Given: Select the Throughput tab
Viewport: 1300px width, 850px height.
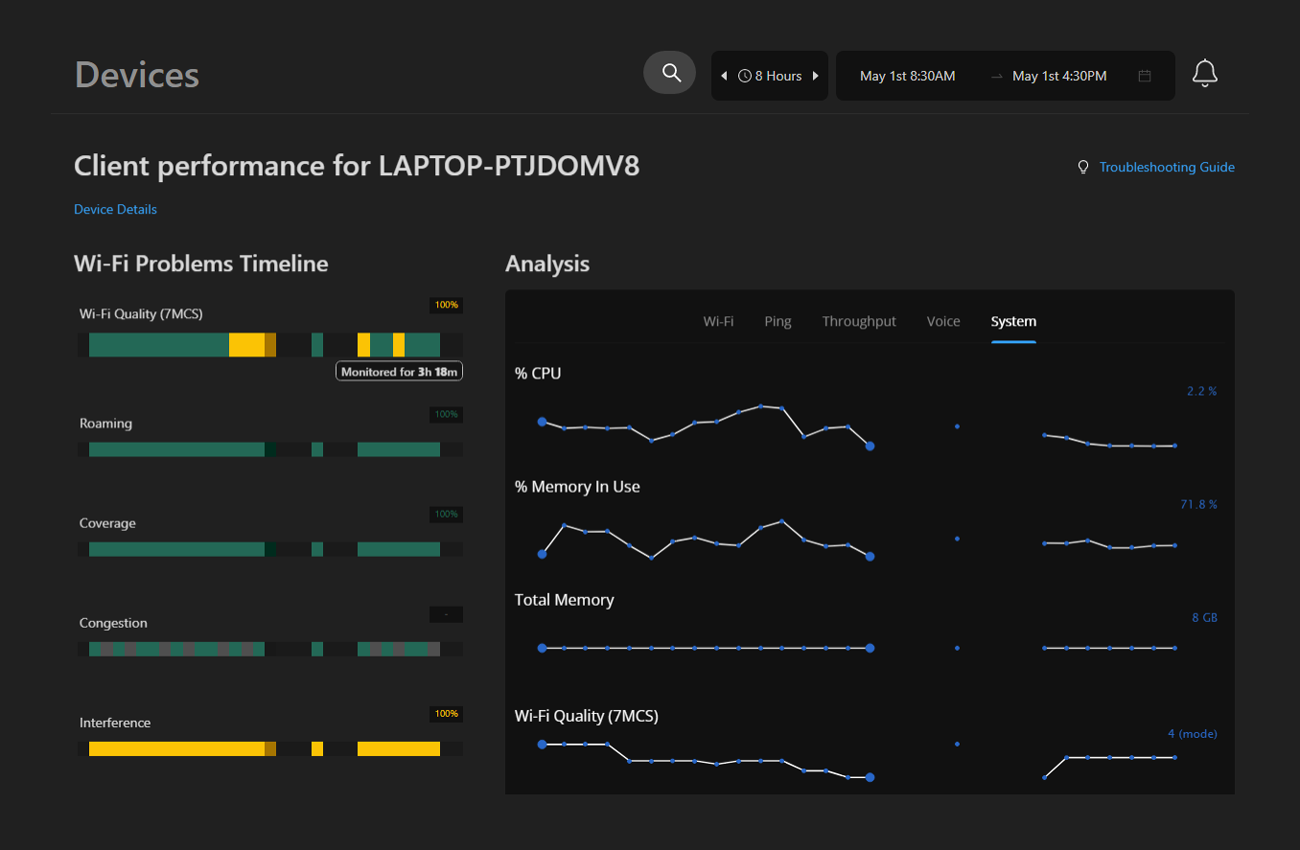Looking at the screenshot, I should point(858,321).
